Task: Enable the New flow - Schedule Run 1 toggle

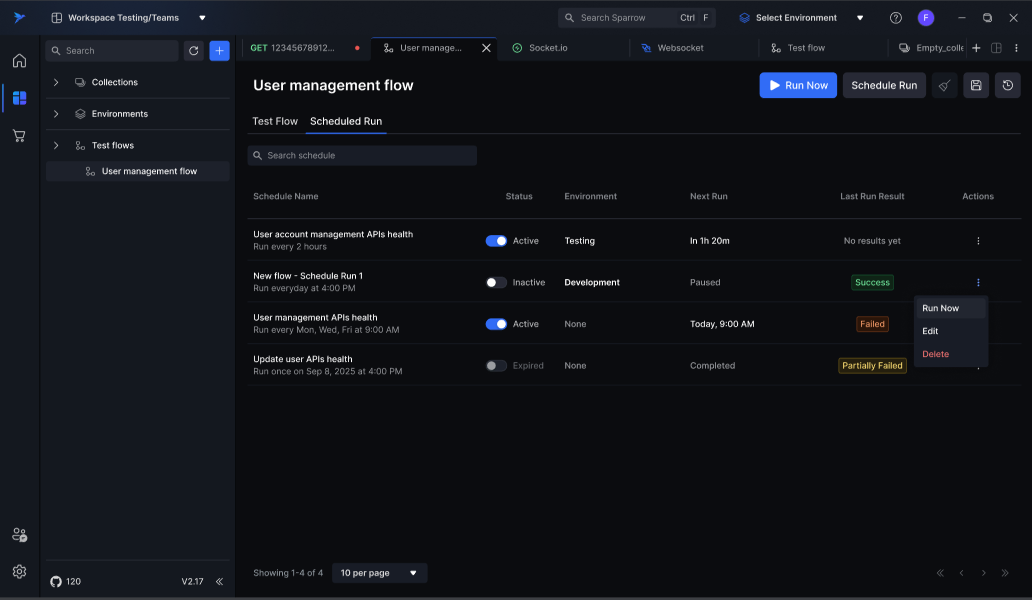Action: 496,283
